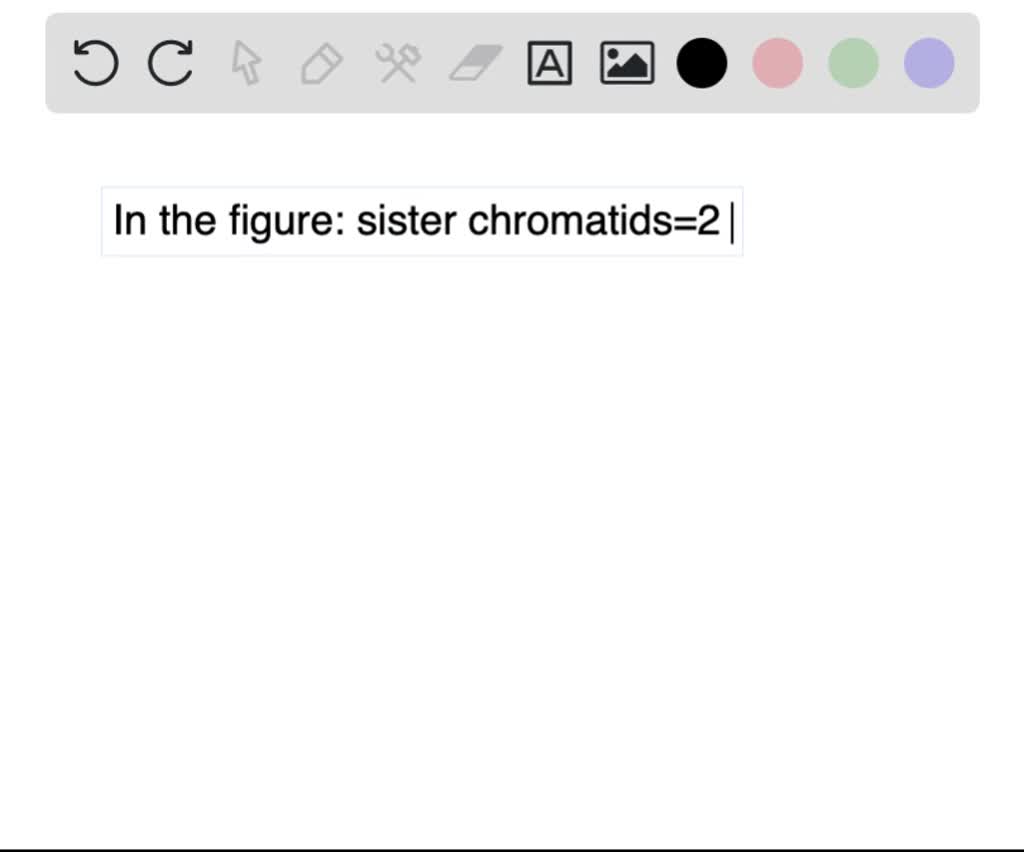
Task: Click the word 'chromatids' in the text box
Action: pos(570,221)
